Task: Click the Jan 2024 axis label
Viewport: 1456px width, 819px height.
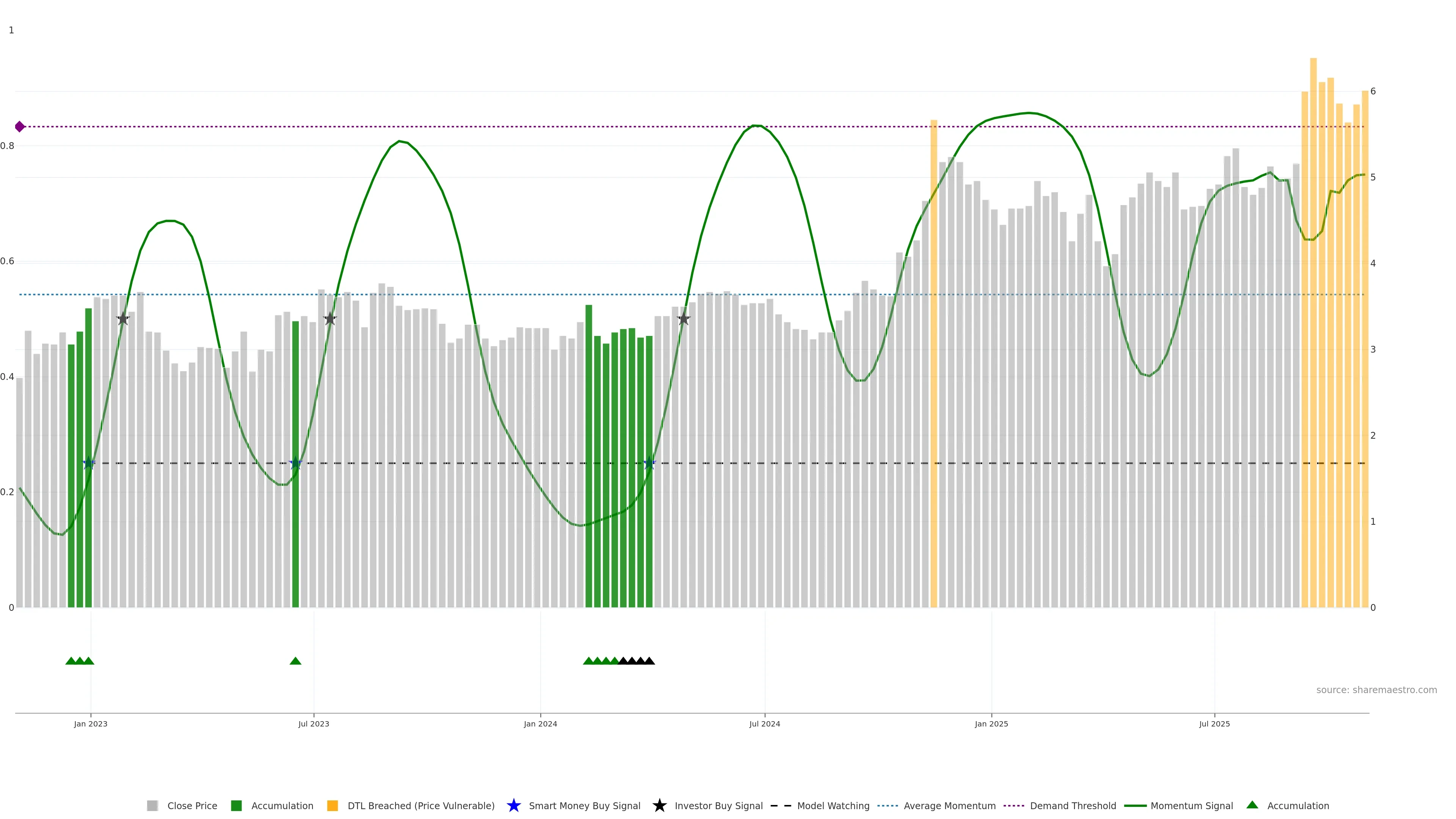Action: pos(540,723)
